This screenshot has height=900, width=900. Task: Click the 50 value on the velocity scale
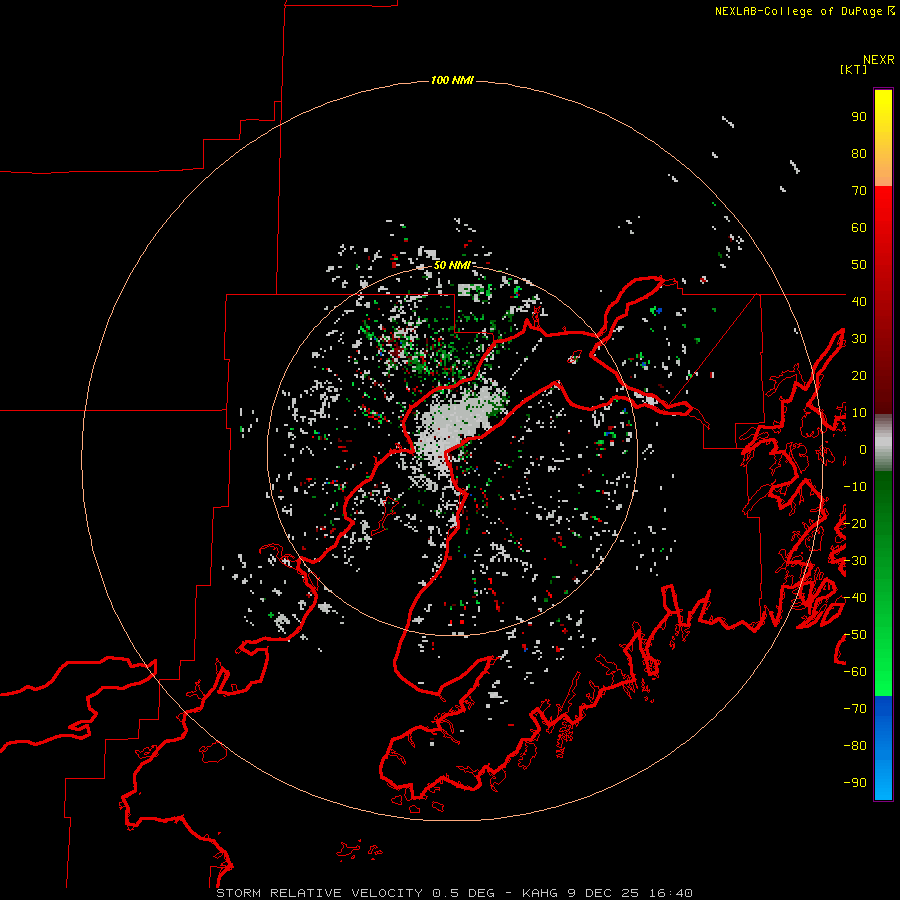tap(859, 265)
